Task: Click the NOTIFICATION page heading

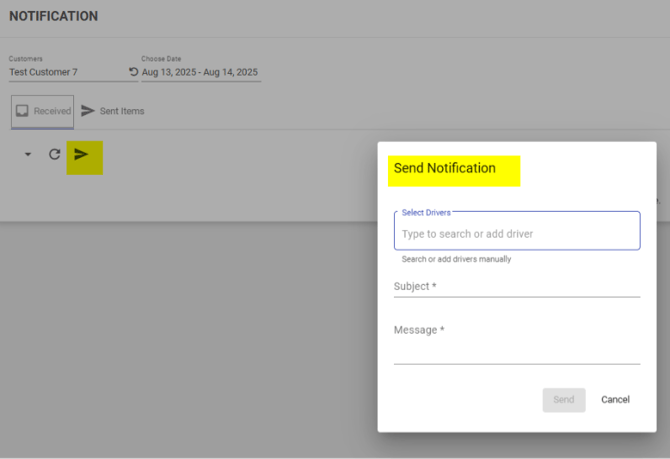Action: click(x=53, y=17)
